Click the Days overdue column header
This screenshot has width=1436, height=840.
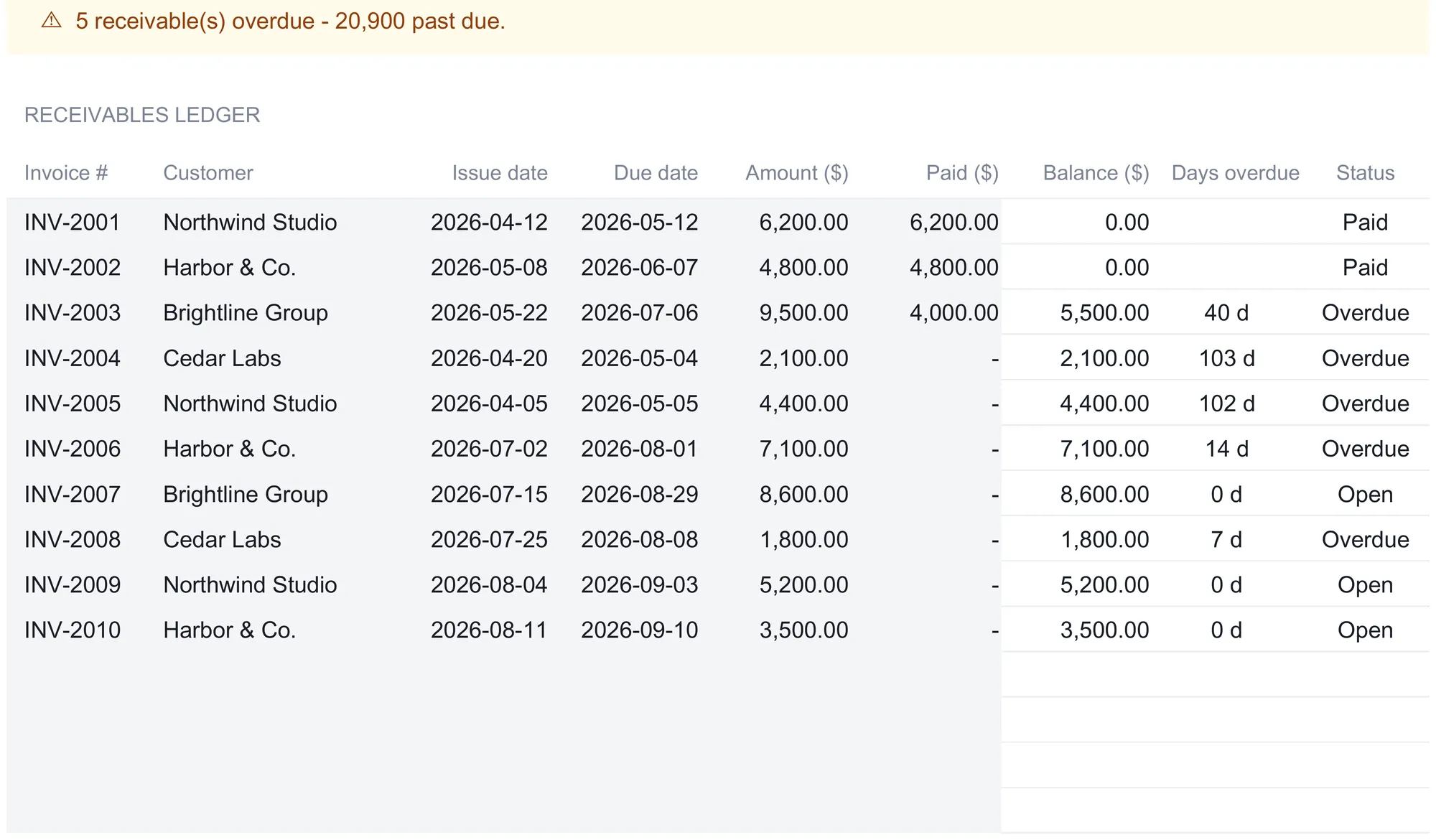pos(1236,173)
